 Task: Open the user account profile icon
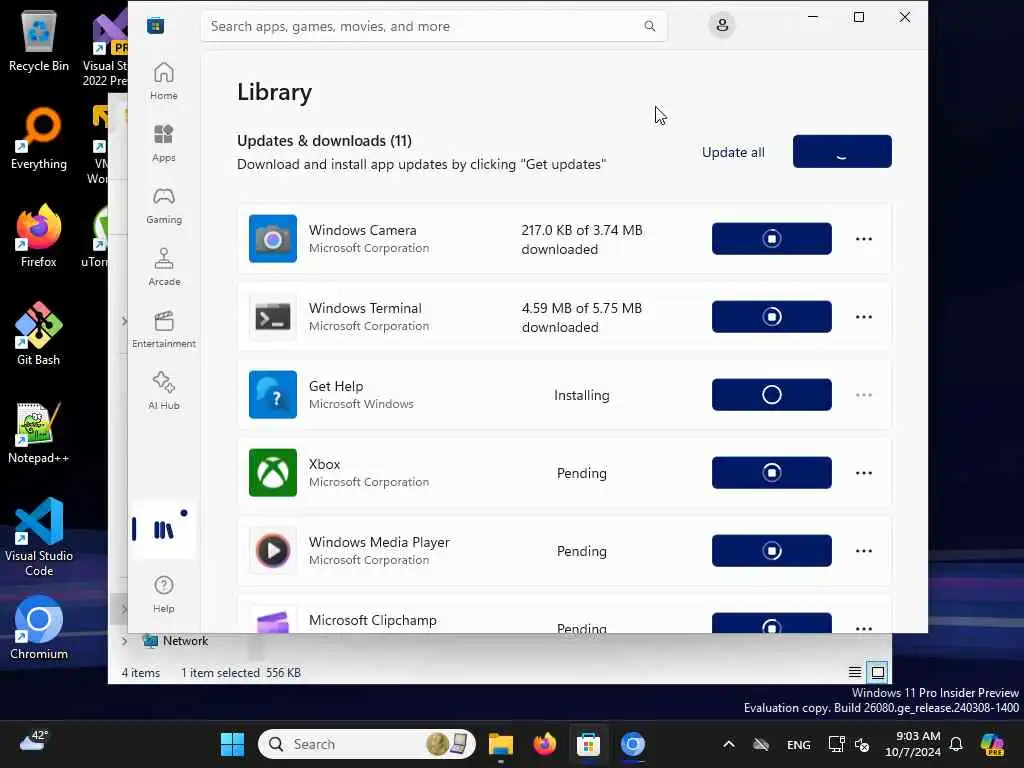[x=722, y=25]
